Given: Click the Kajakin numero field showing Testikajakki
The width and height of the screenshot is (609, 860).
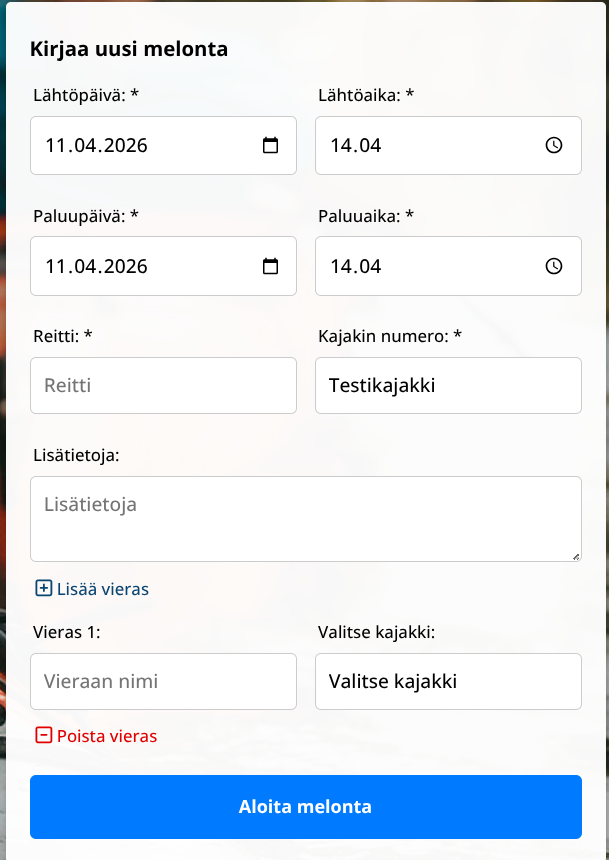Looking at the screenshot, I should click(448, 385).
